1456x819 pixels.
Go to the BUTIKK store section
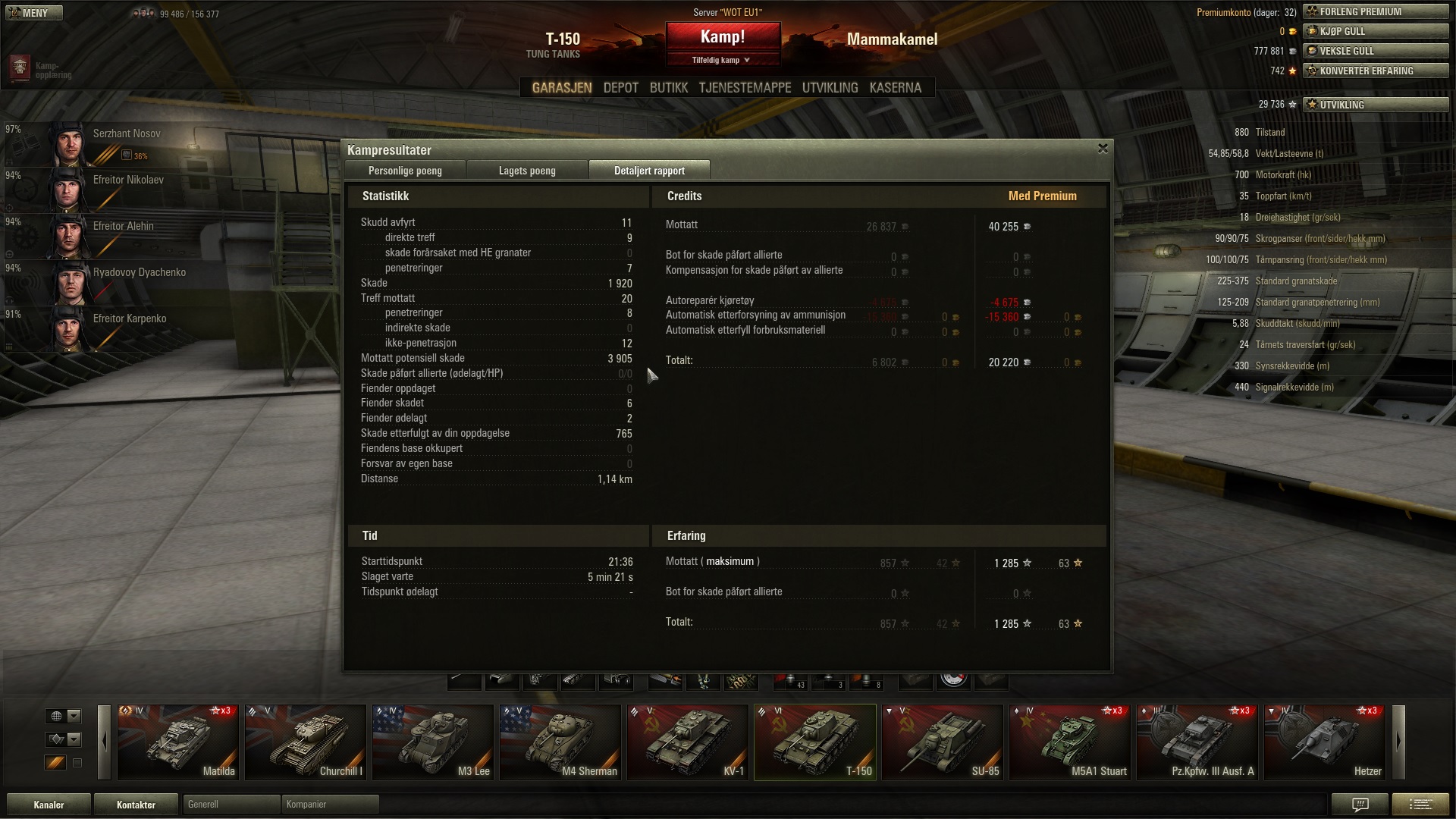coord(669,88)
